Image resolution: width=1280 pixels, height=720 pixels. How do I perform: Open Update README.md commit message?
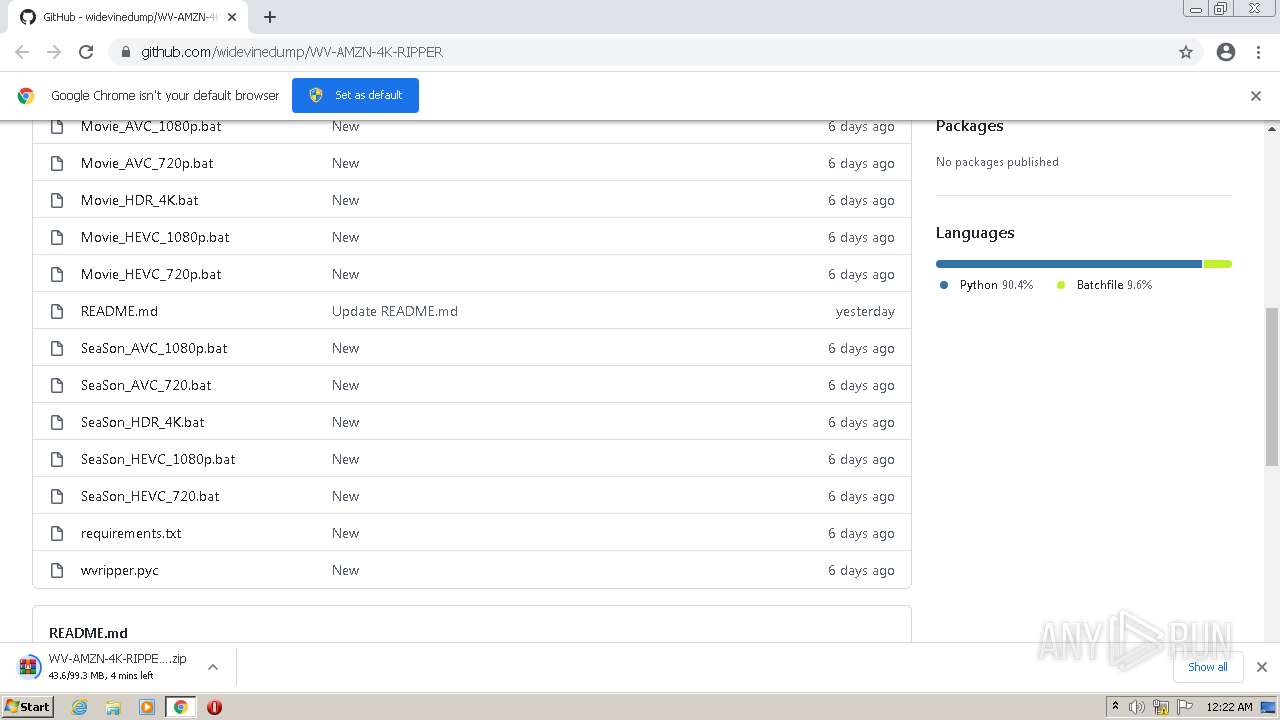tap(395, 311)
